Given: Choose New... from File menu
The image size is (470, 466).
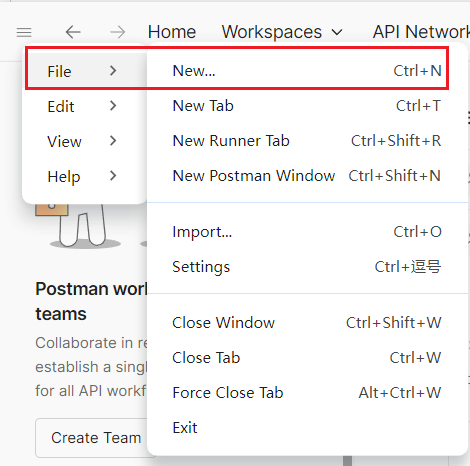Looking at the screenshot, I should tap(307, 71).
